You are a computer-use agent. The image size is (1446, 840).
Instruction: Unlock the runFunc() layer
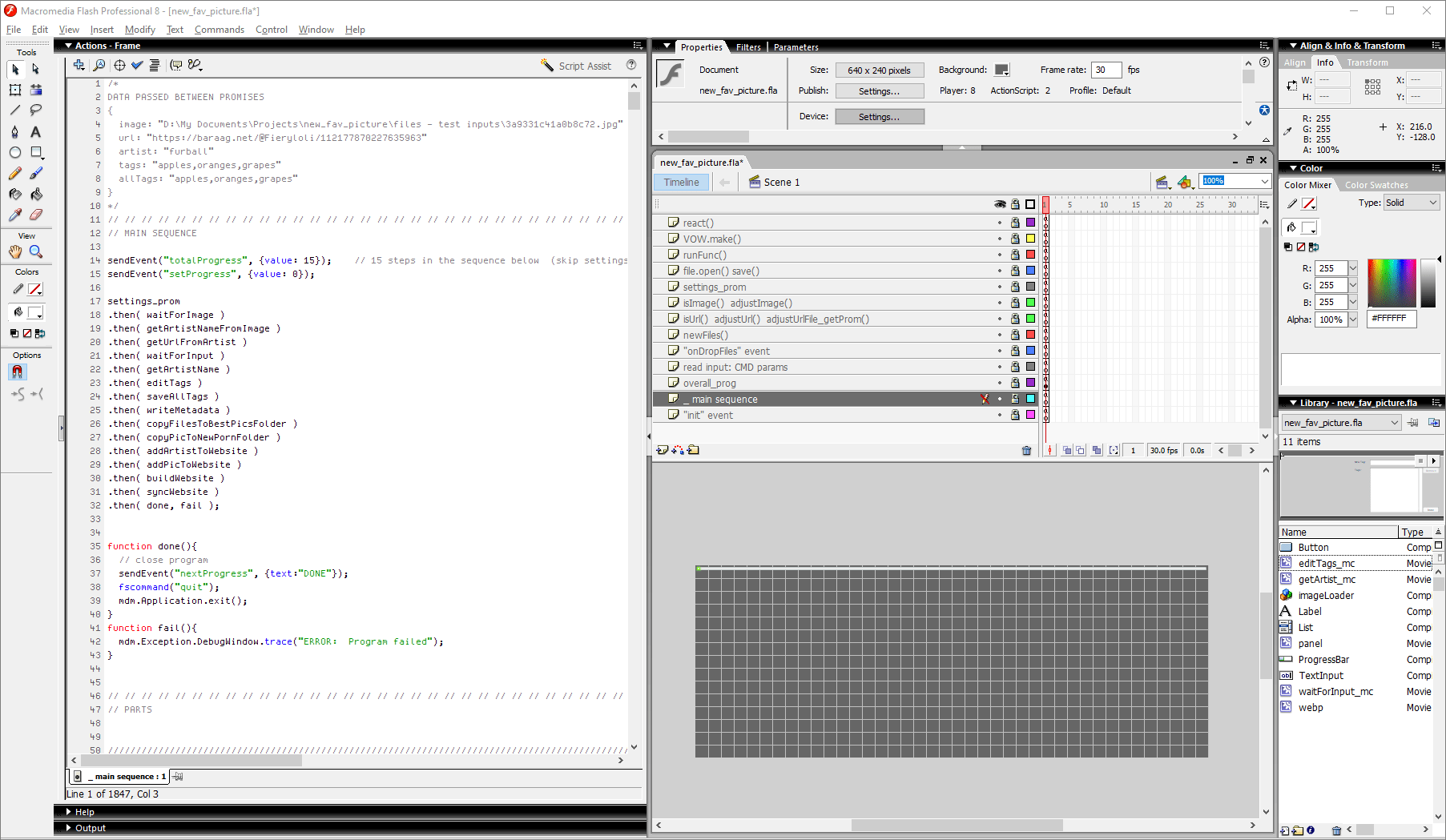tap(1015, 255)
